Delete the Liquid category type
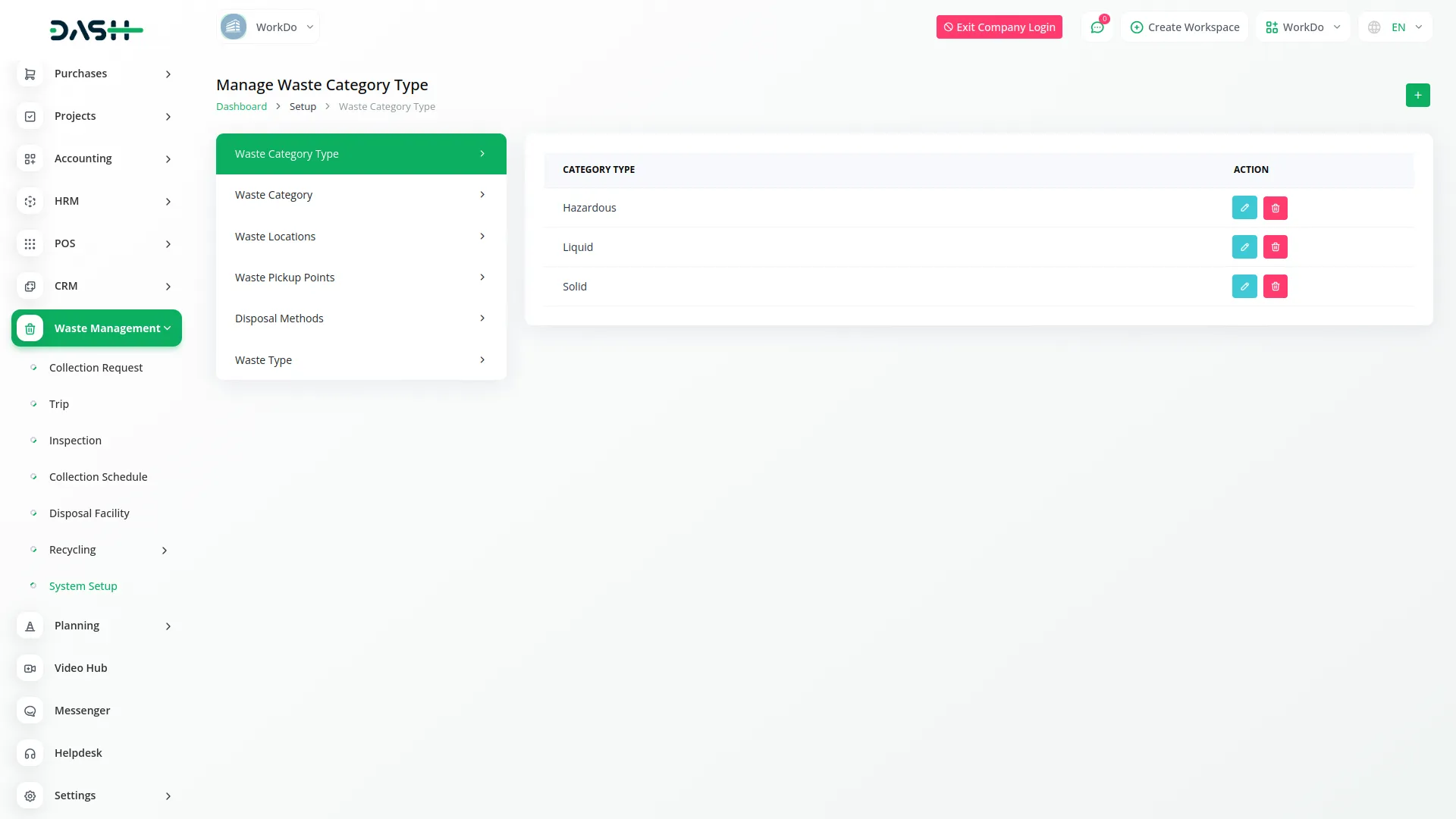Viewport: 1456px width, 819px height. coord(1276,247)
